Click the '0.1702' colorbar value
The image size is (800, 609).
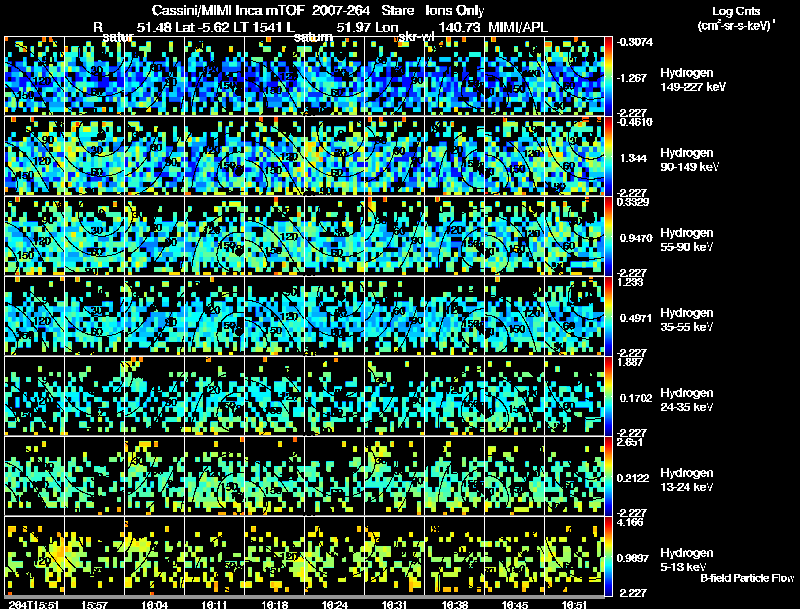636,398
